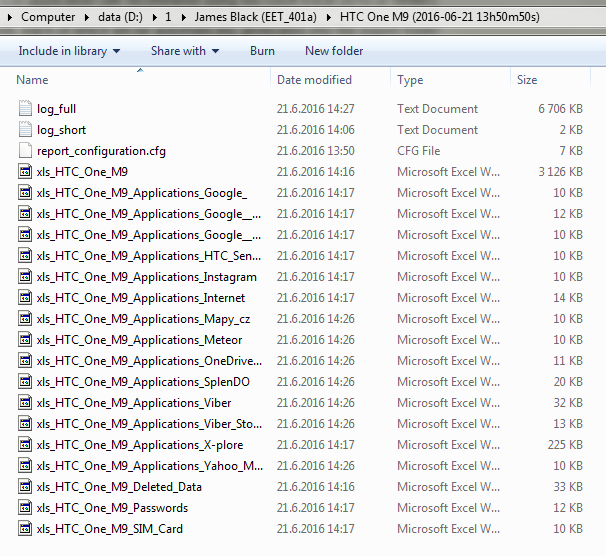Click the log_full text document icon

click(x=26, y=109)
